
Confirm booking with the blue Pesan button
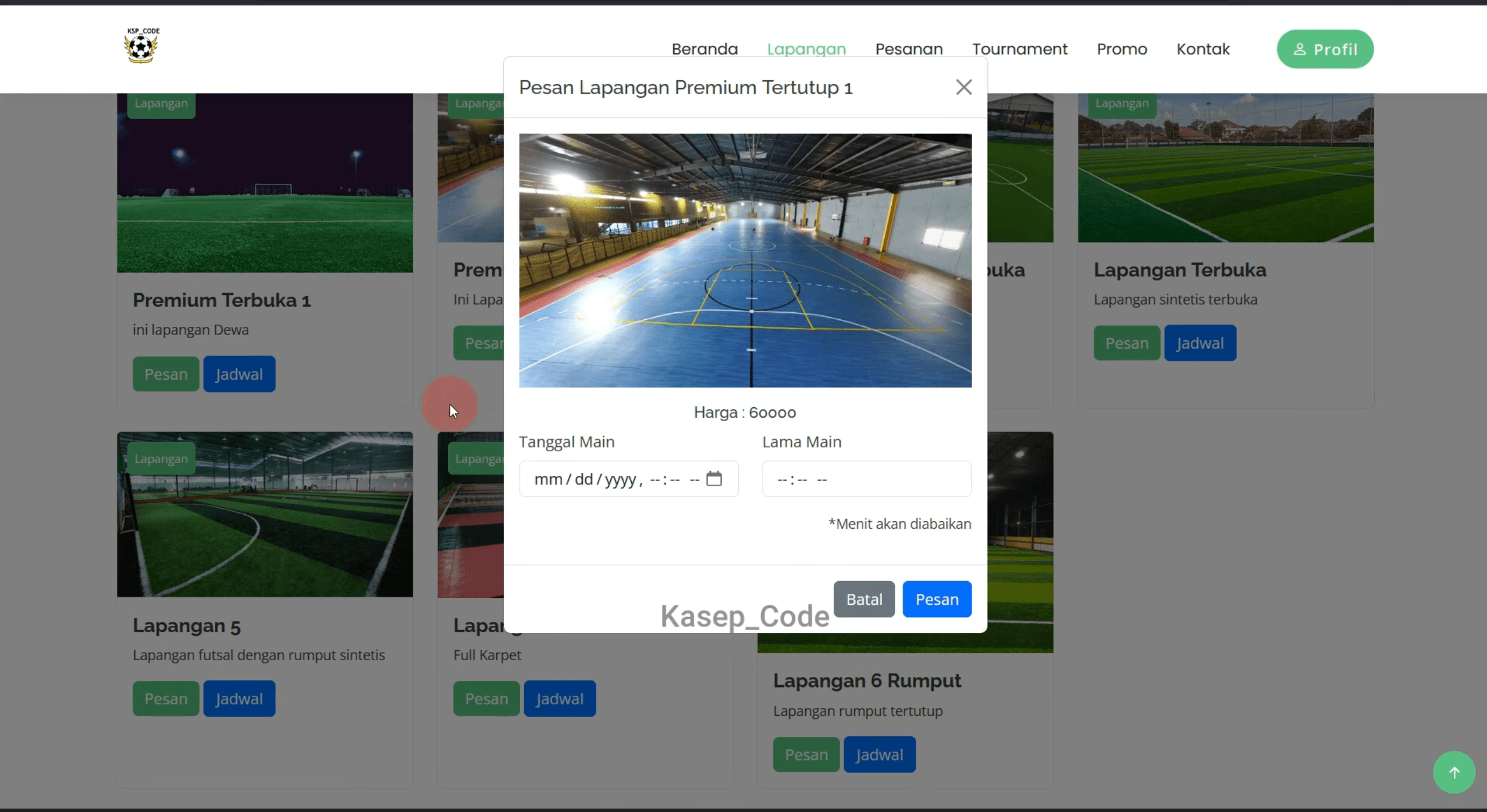tap(937, 599)
